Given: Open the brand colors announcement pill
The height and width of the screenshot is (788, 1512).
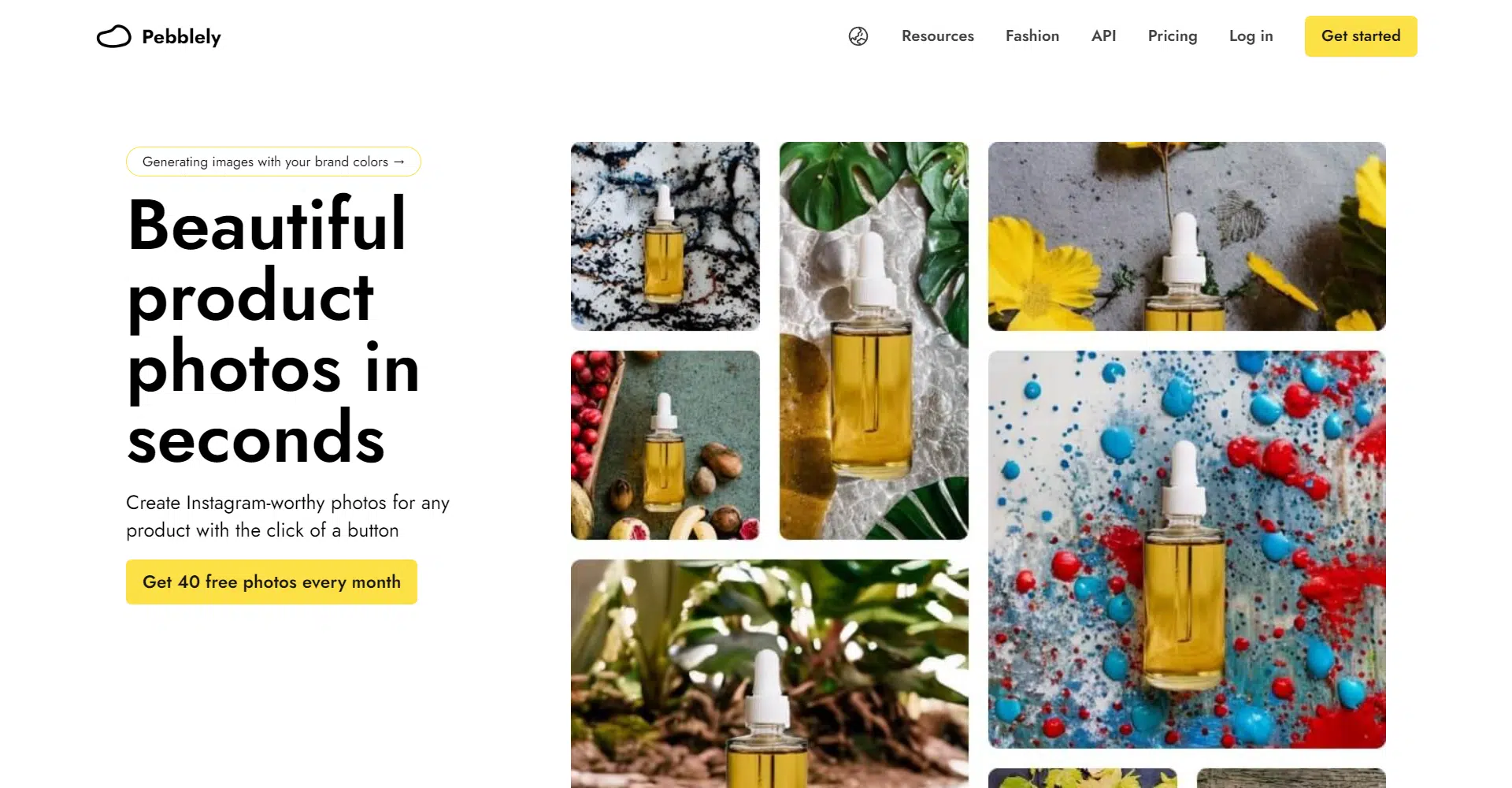Looking at the screenshot, I should click(273, 162).
